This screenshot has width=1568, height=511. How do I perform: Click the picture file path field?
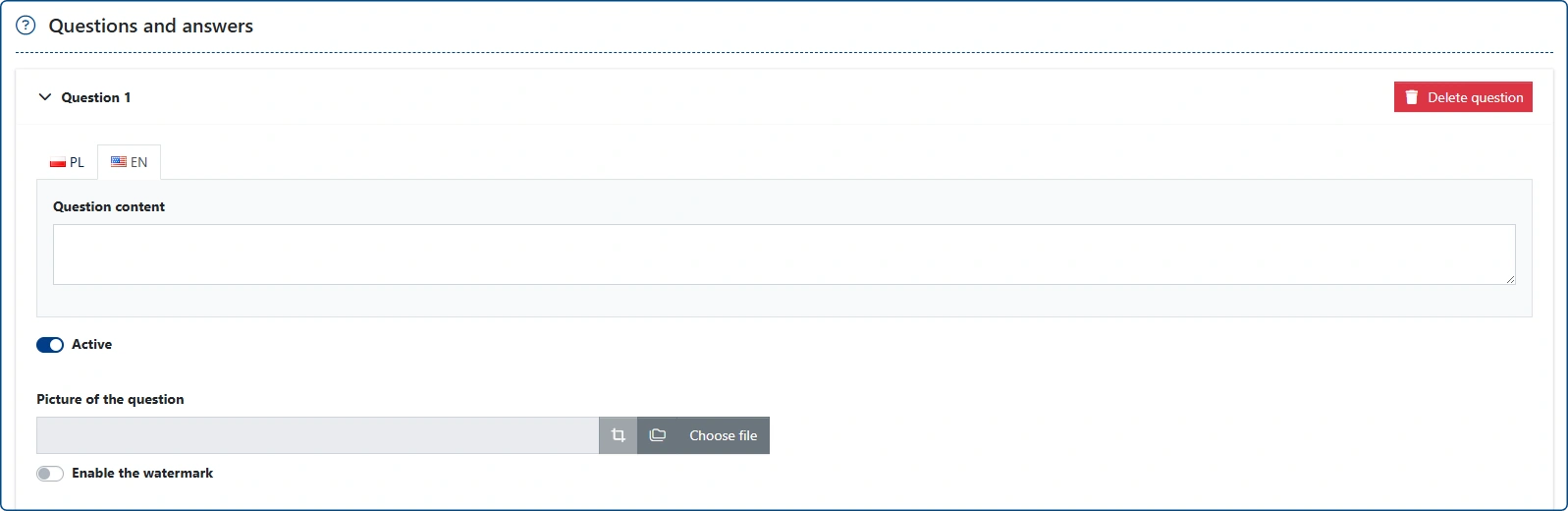click(x=317, y=435)
